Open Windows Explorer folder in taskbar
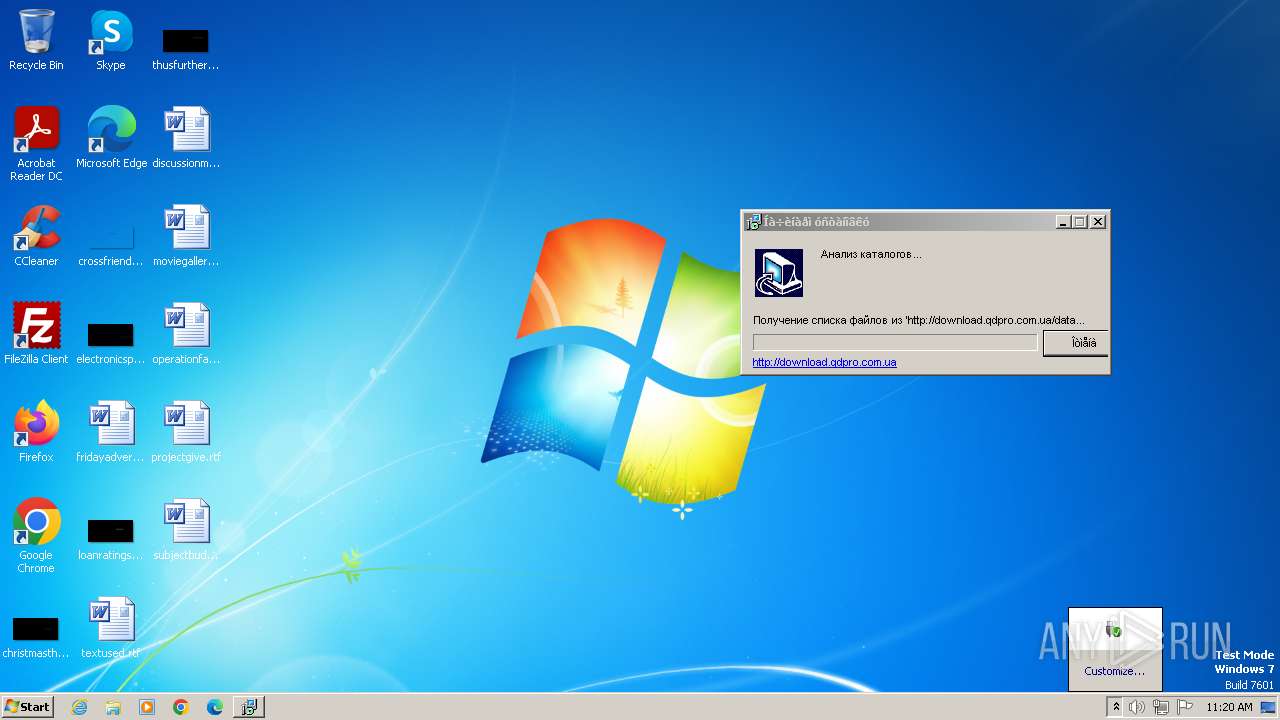1280x720 pixels. point(113,707)
